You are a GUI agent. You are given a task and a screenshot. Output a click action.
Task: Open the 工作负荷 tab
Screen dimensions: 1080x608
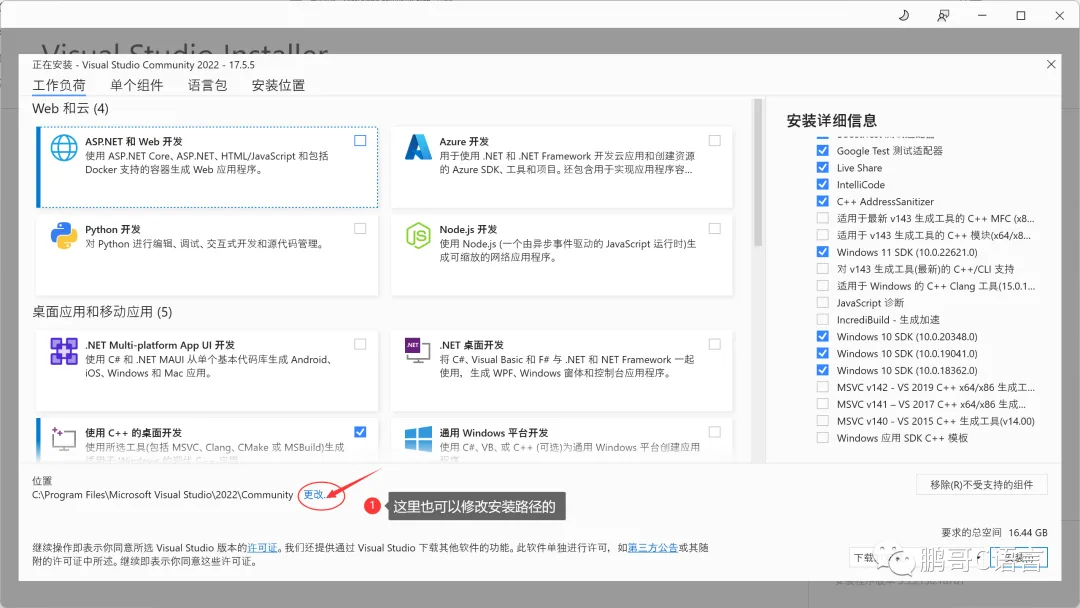coord(59,85)
